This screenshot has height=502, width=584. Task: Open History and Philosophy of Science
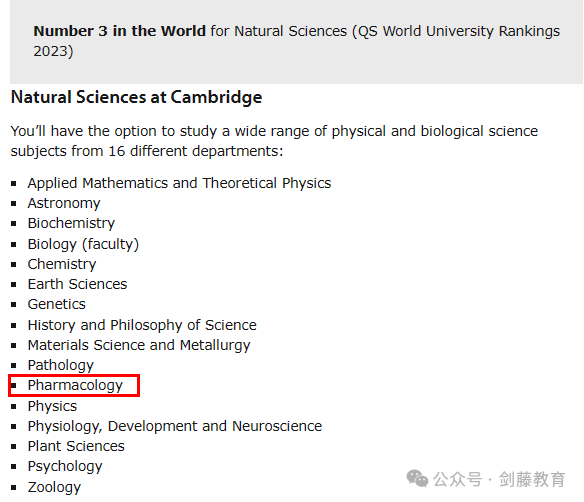coord(142,325)
